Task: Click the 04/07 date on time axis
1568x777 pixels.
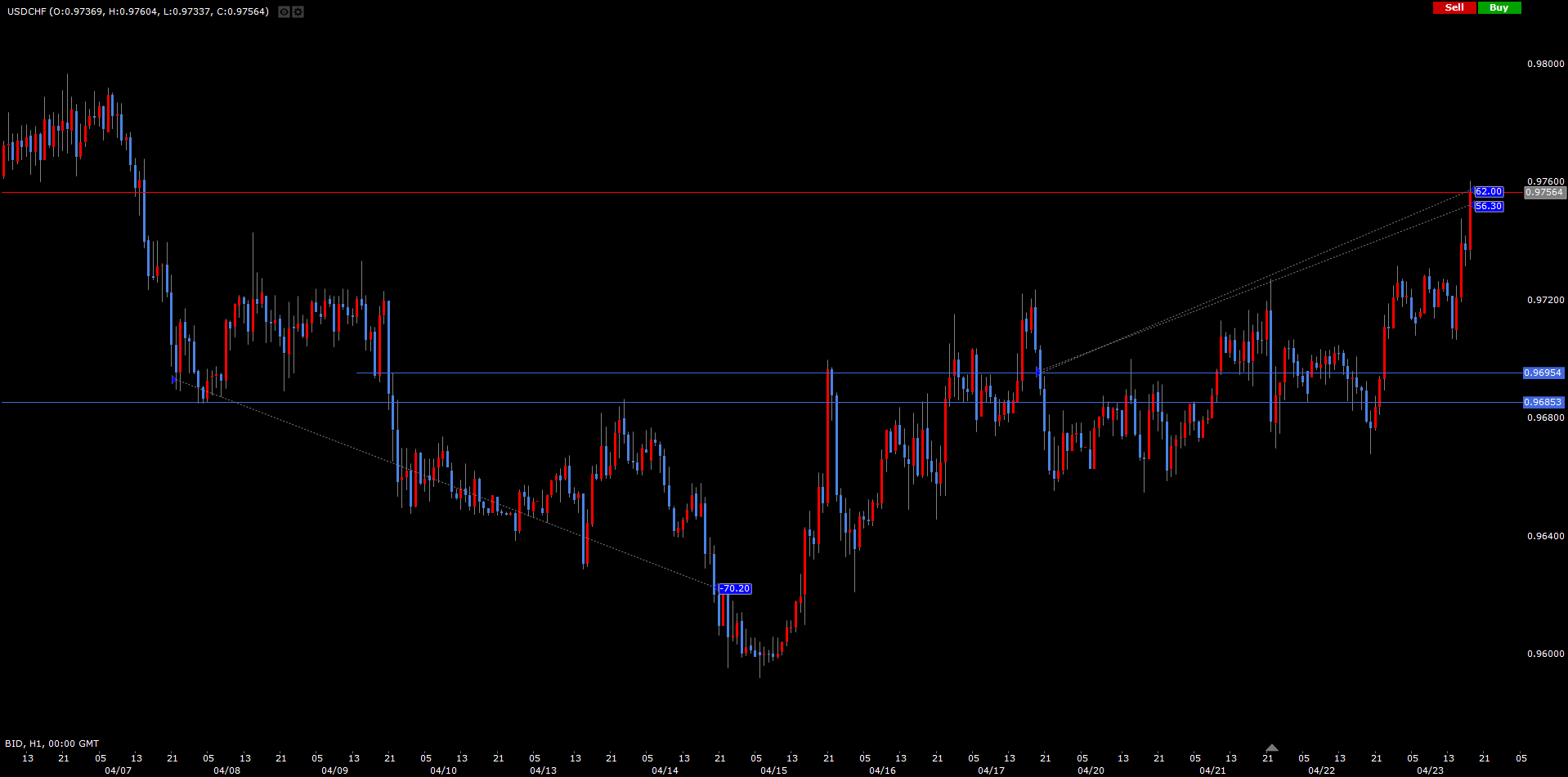Action: (118, 770)
